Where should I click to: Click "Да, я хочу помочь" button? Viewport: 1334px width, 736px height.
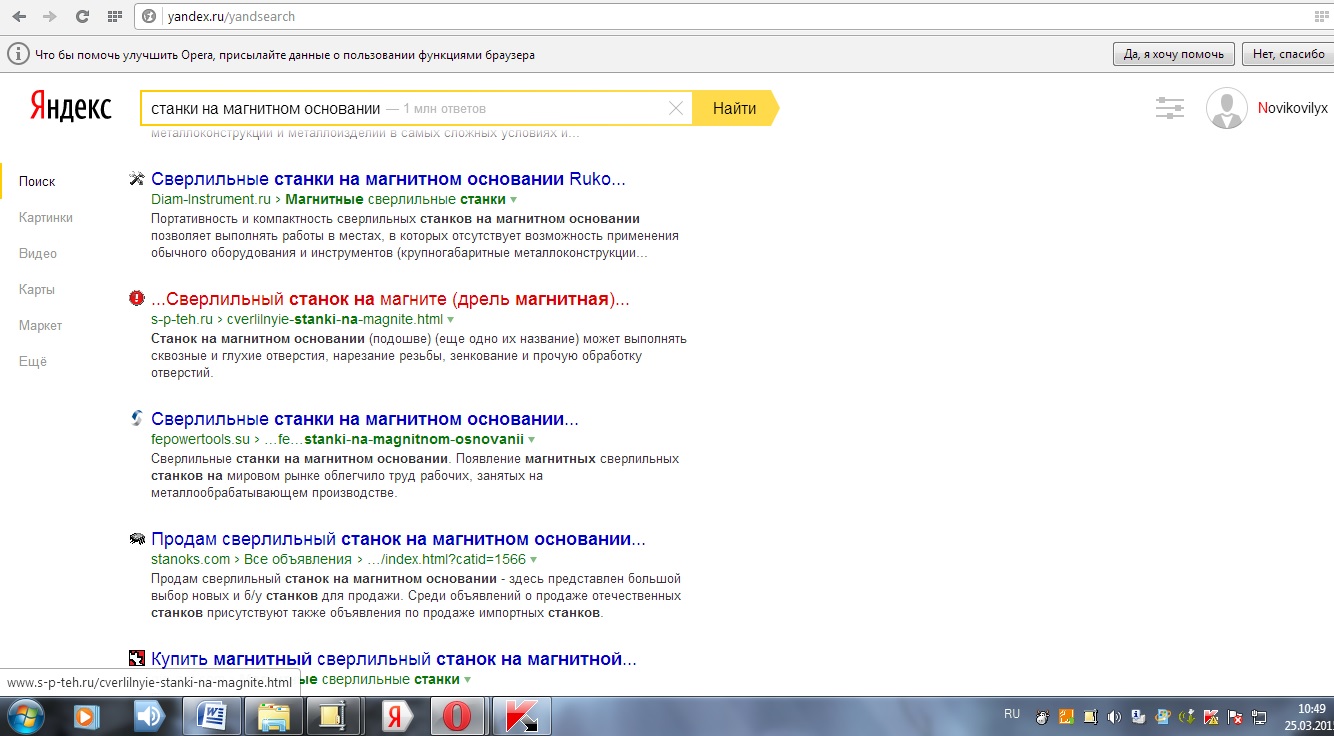tap(1174, 54)
